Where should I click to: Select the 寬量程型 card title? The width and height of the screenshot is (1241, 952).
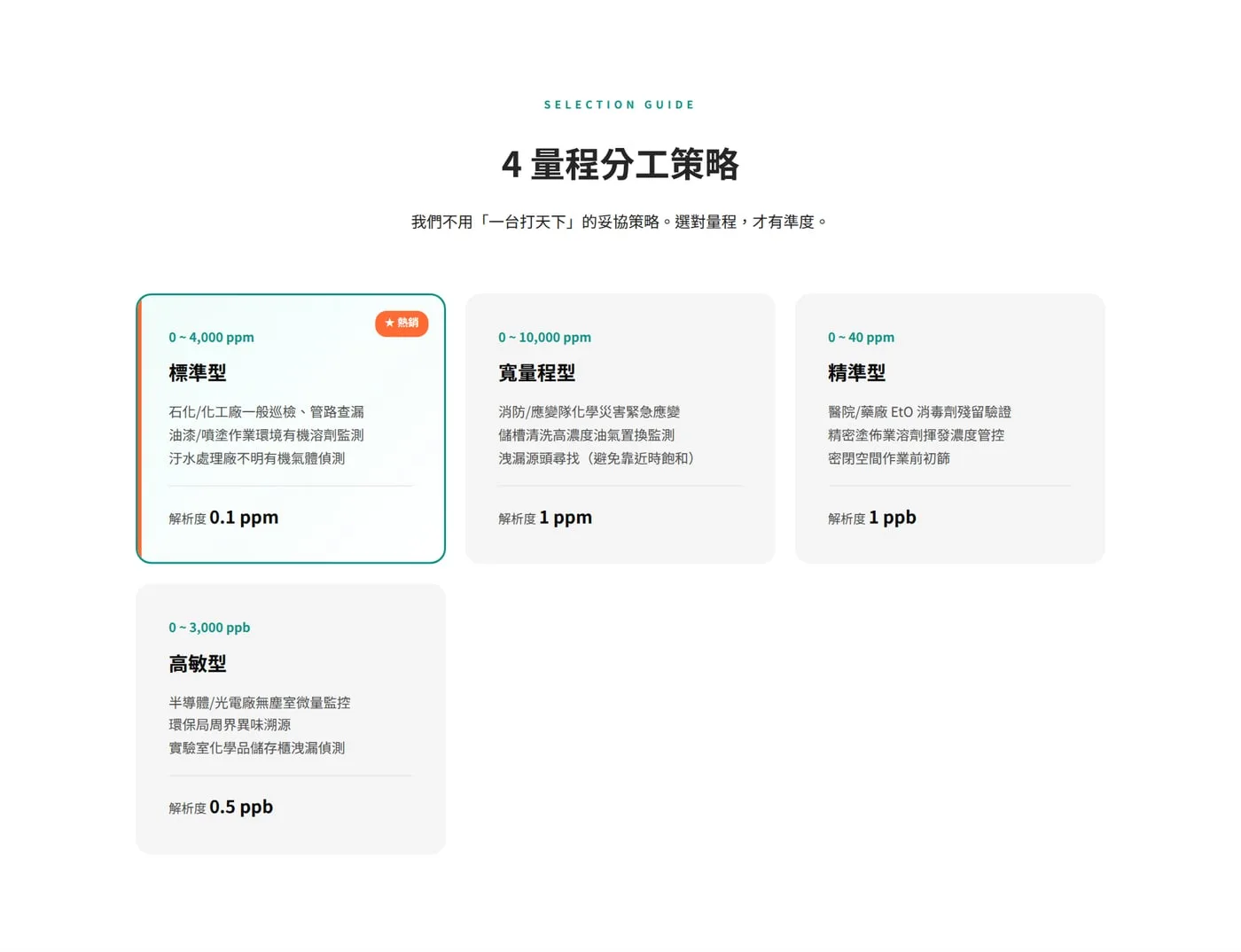tap(537, 373)
